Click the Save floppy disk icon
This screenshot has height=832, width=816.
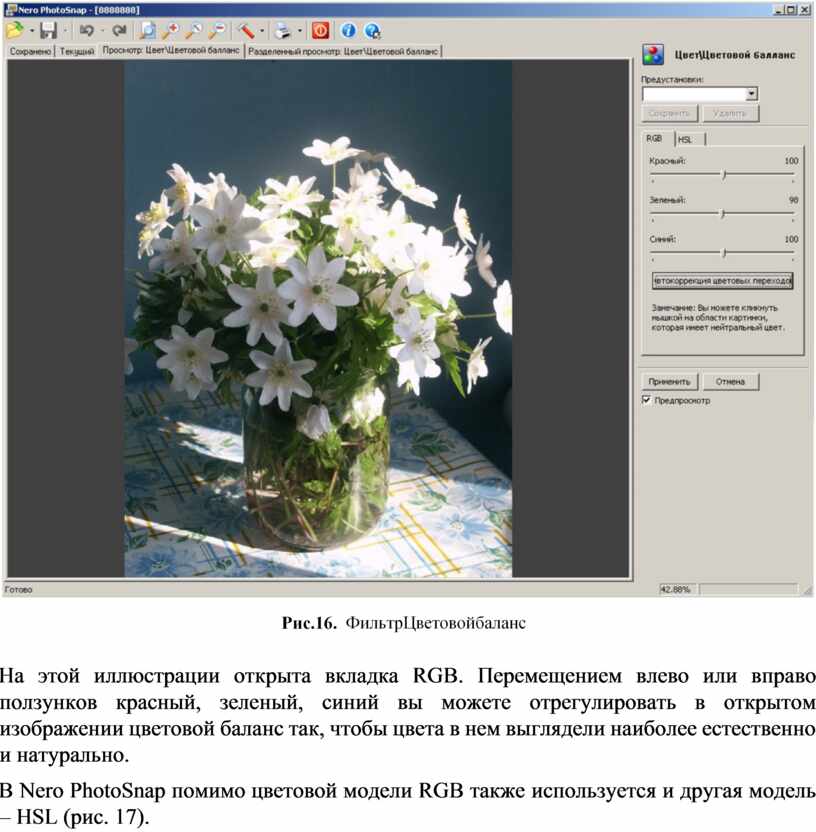[x=47, y=31]
